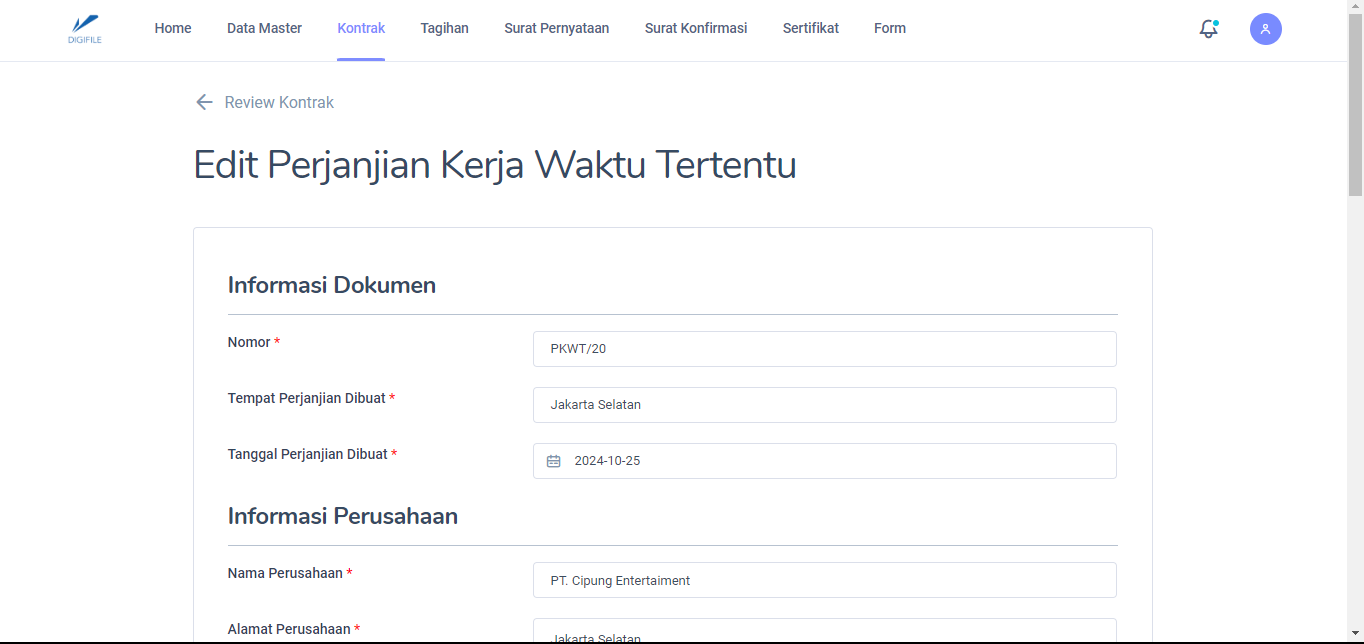
Task: Open the notifications bell
Action: (x=1209, y=29)
